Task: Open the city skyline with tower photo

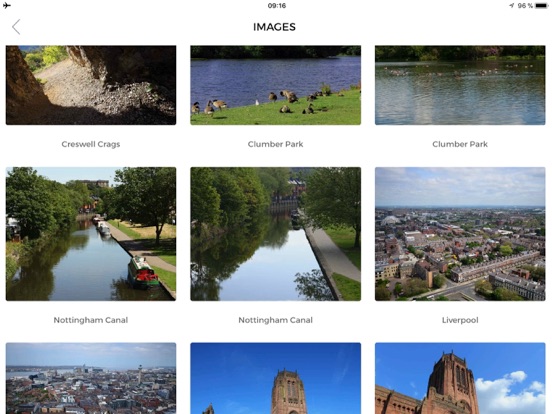Action: click(91, 378)
